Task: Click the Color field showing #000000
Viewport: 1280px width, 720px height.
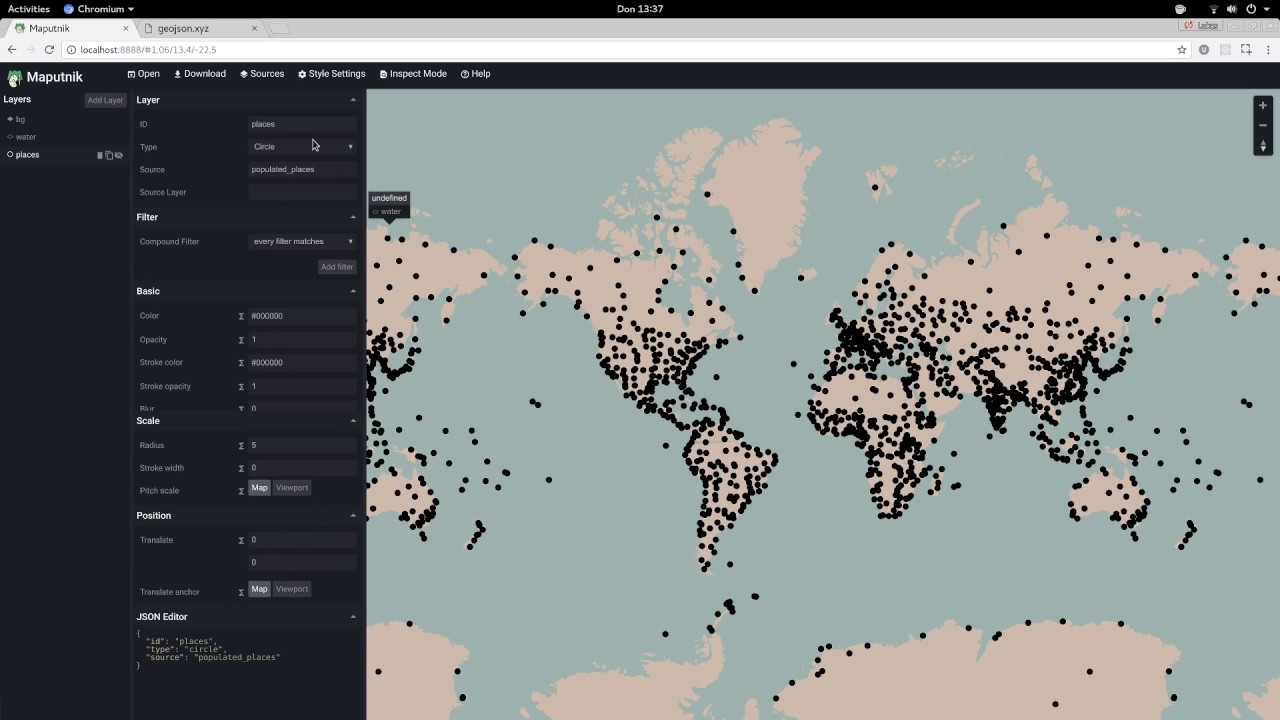Action: coord(302,316)
